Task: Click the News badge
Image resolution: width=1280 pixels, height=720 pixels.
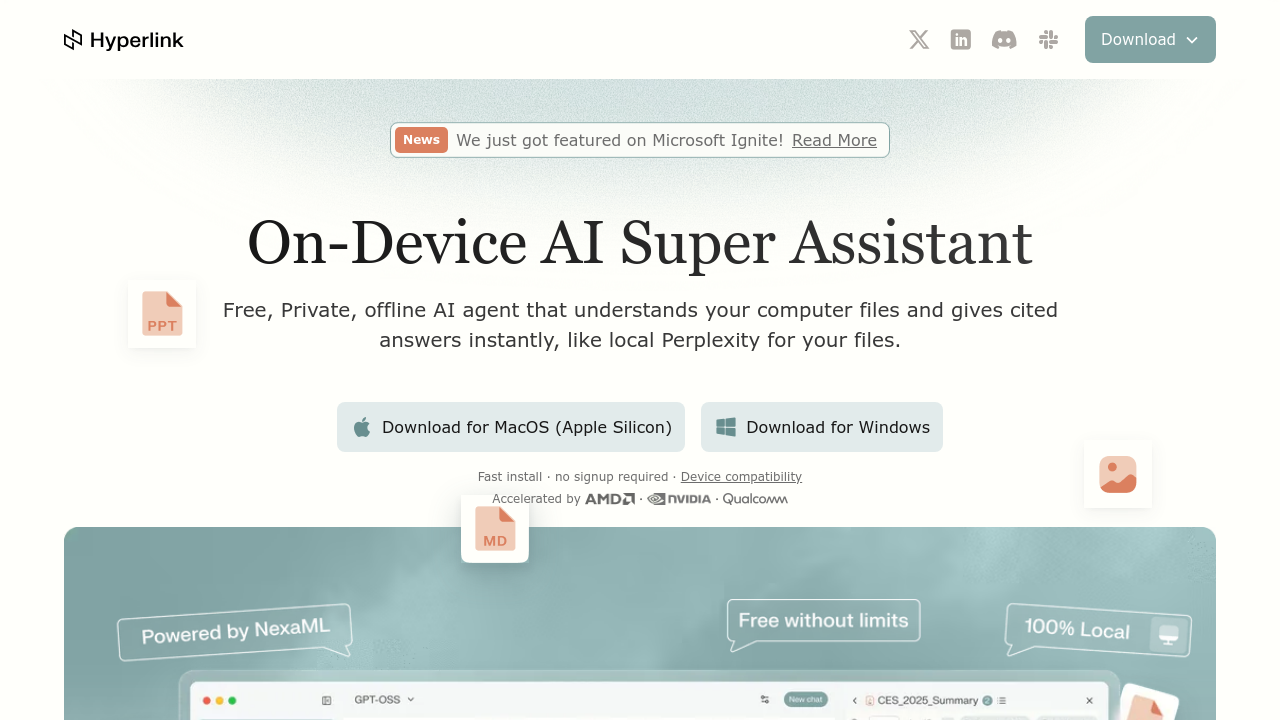Action: (421, 140)
